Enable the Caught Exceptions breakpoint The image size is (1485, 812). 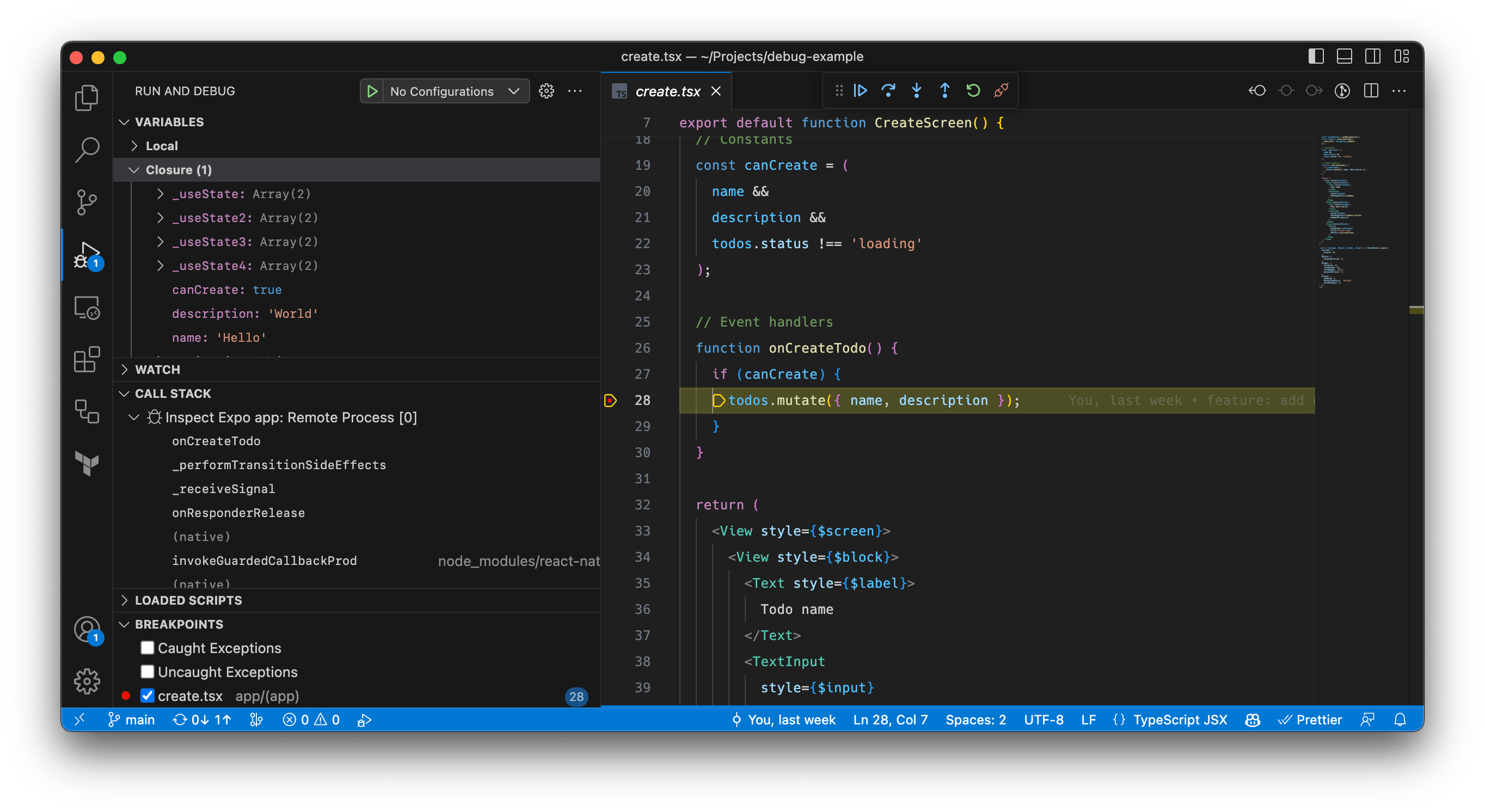coord(148,648)
